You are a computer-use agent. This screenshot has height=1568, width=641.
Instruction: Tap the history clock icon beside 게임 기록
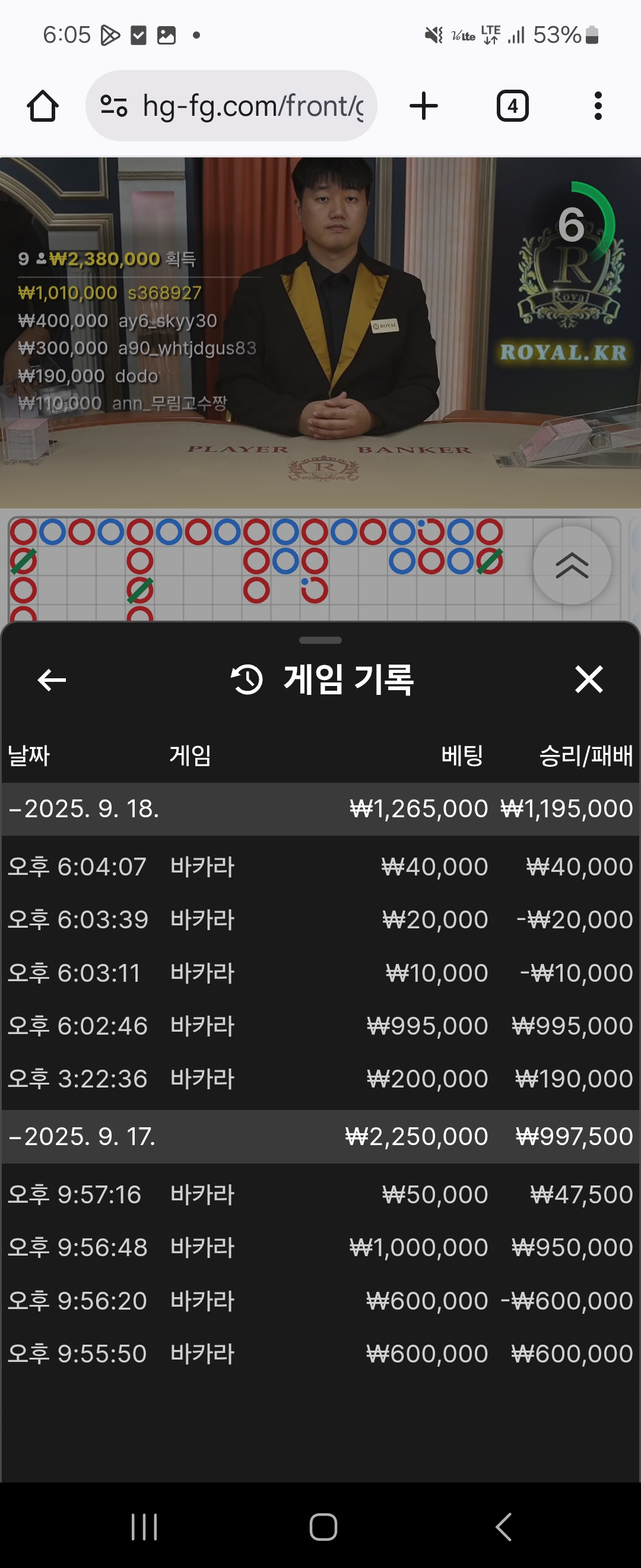[x=247, y=680]
